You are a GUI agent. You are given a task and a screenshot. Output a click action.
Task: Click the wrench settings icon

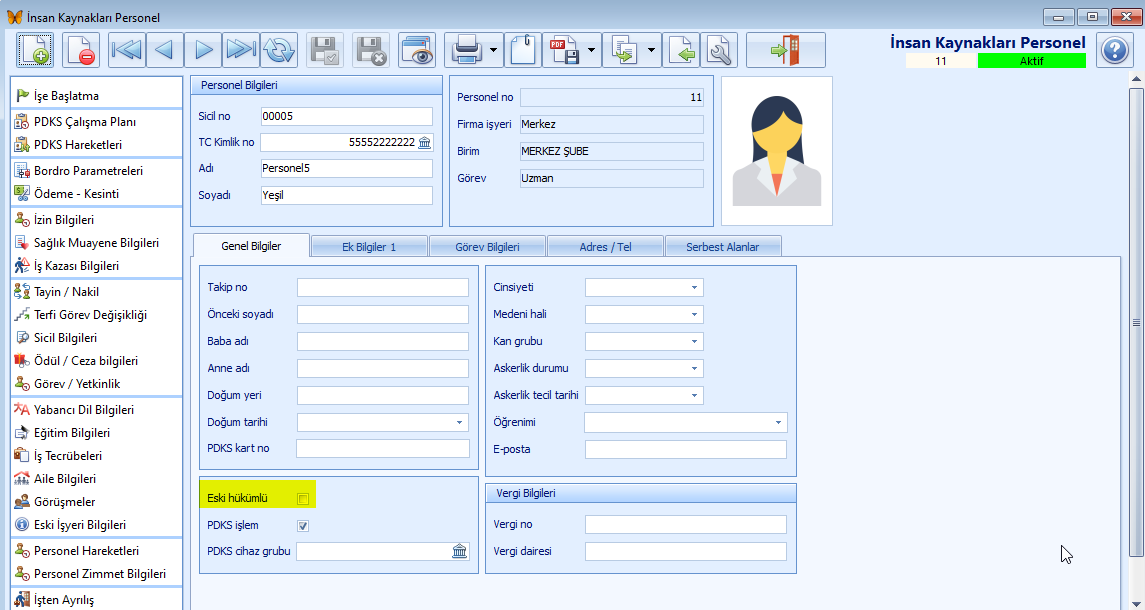719,50
